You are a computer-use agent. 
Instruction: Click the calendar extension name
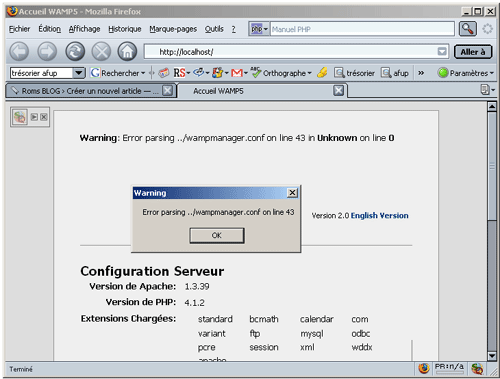point(316,319)
